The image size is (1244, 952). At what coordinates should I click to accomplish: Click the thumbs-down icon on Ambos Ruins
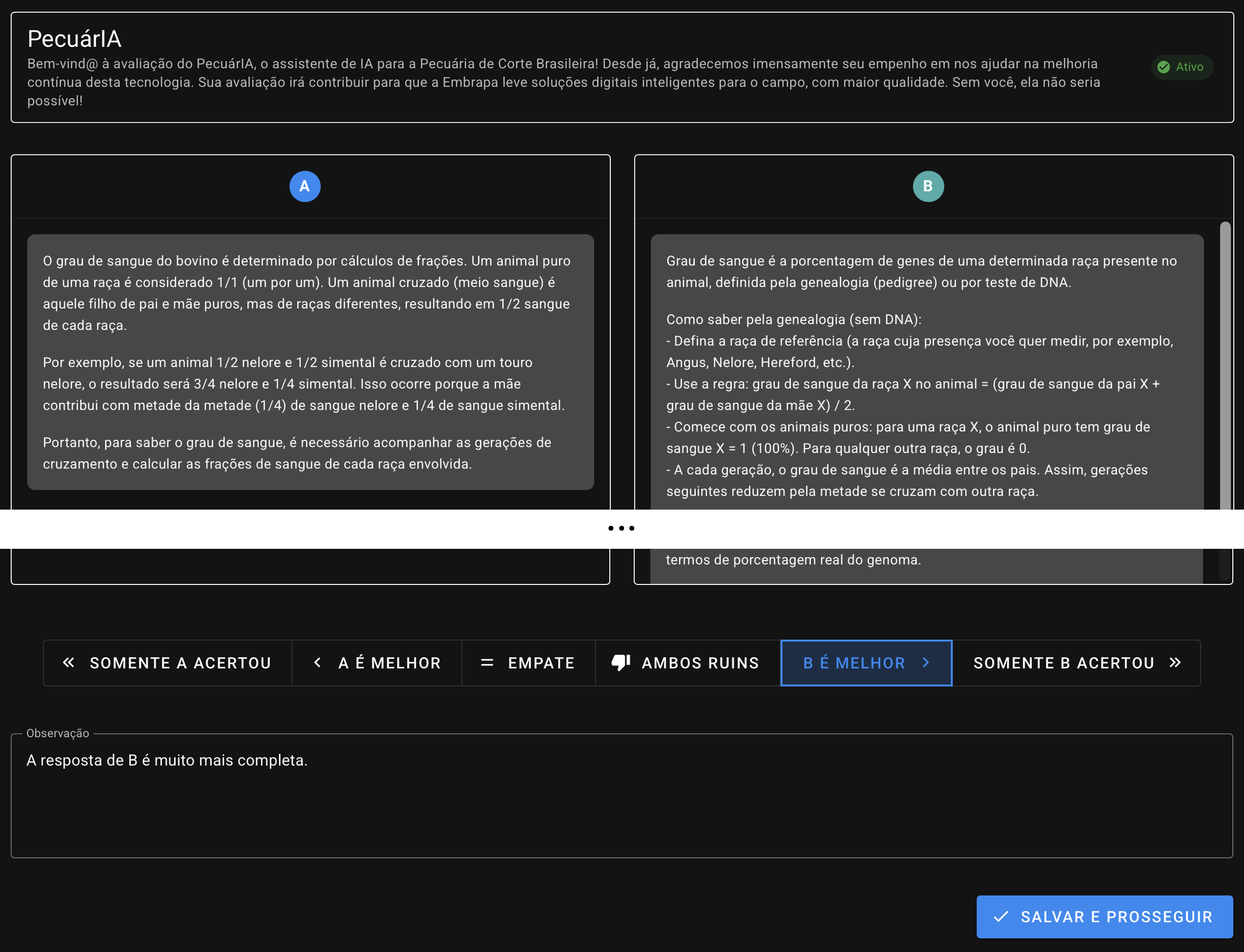[x=621, y=662]
